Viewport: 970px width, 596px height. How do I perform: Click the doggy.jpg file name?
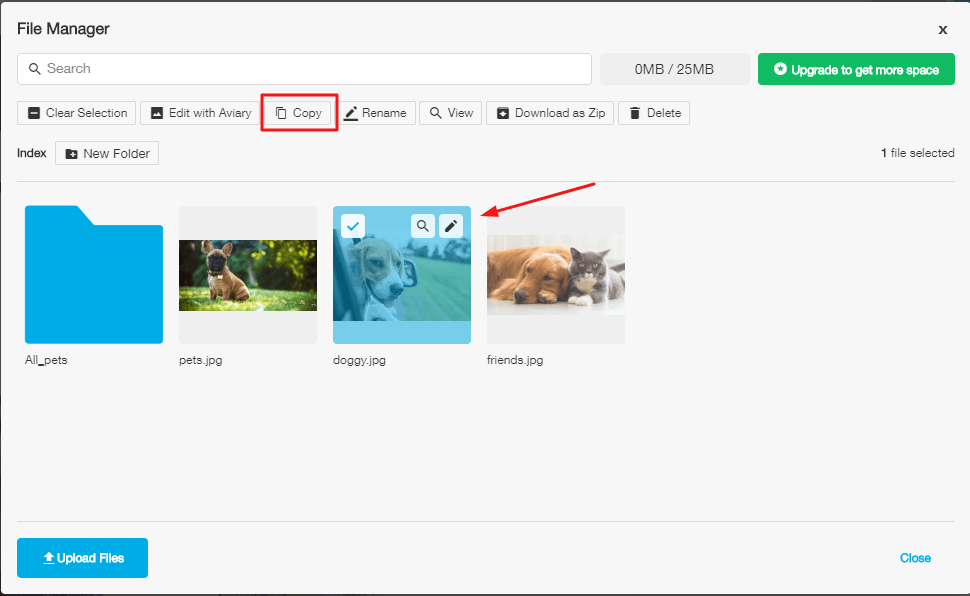(x=359, y=360)
